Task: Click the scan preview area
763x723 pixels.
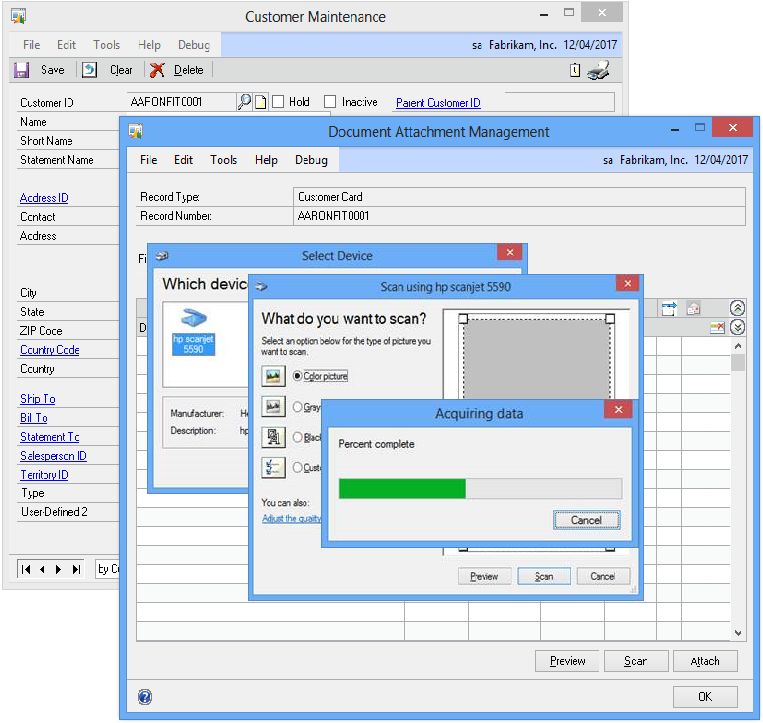Action: tap(536, 359)
